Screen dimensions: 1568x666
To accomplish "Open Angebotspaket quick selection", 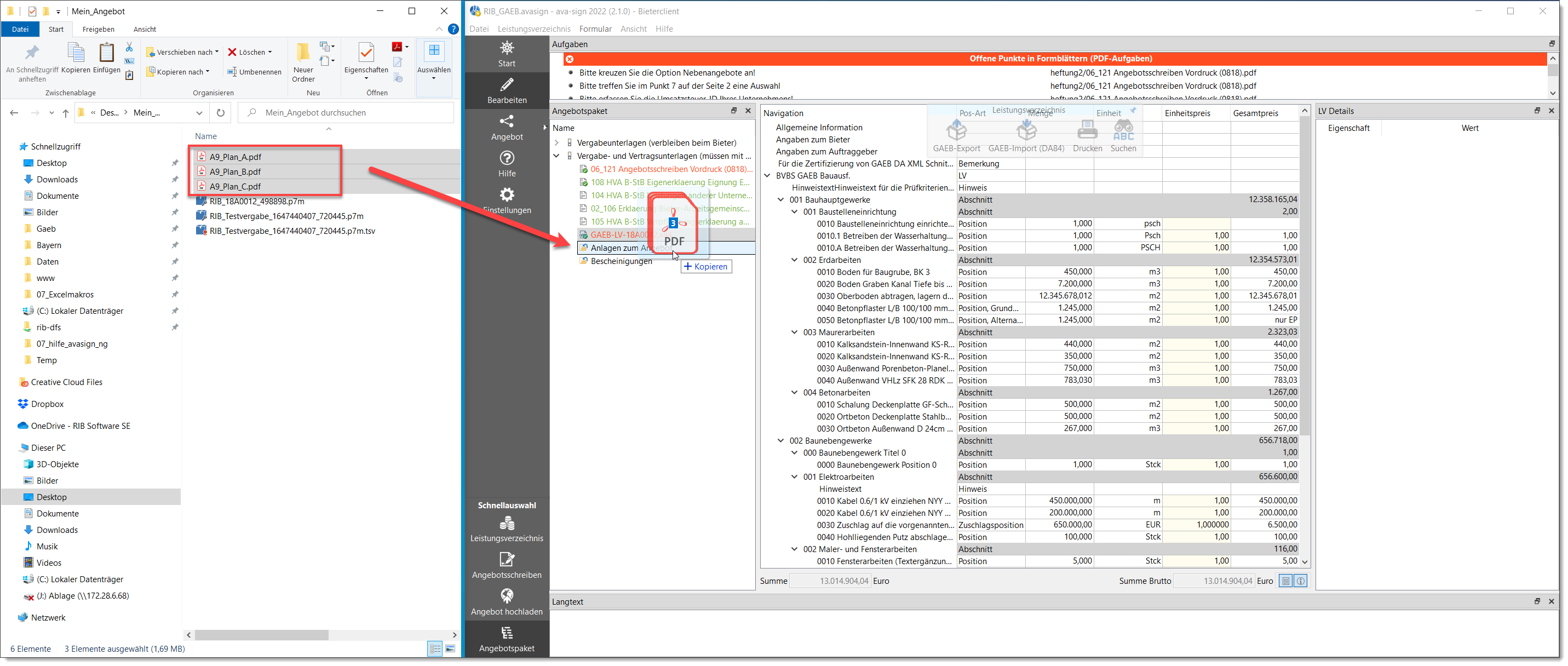I will 507,639.
